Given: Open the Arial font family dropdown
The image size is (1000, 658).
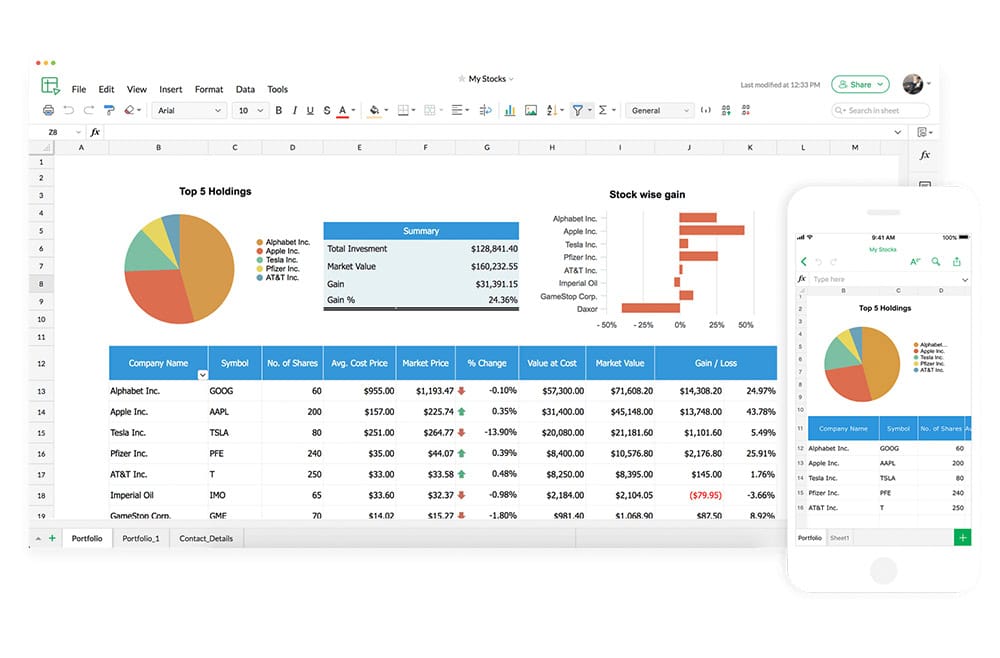Looking at the screenshot, I should [189, 110].
